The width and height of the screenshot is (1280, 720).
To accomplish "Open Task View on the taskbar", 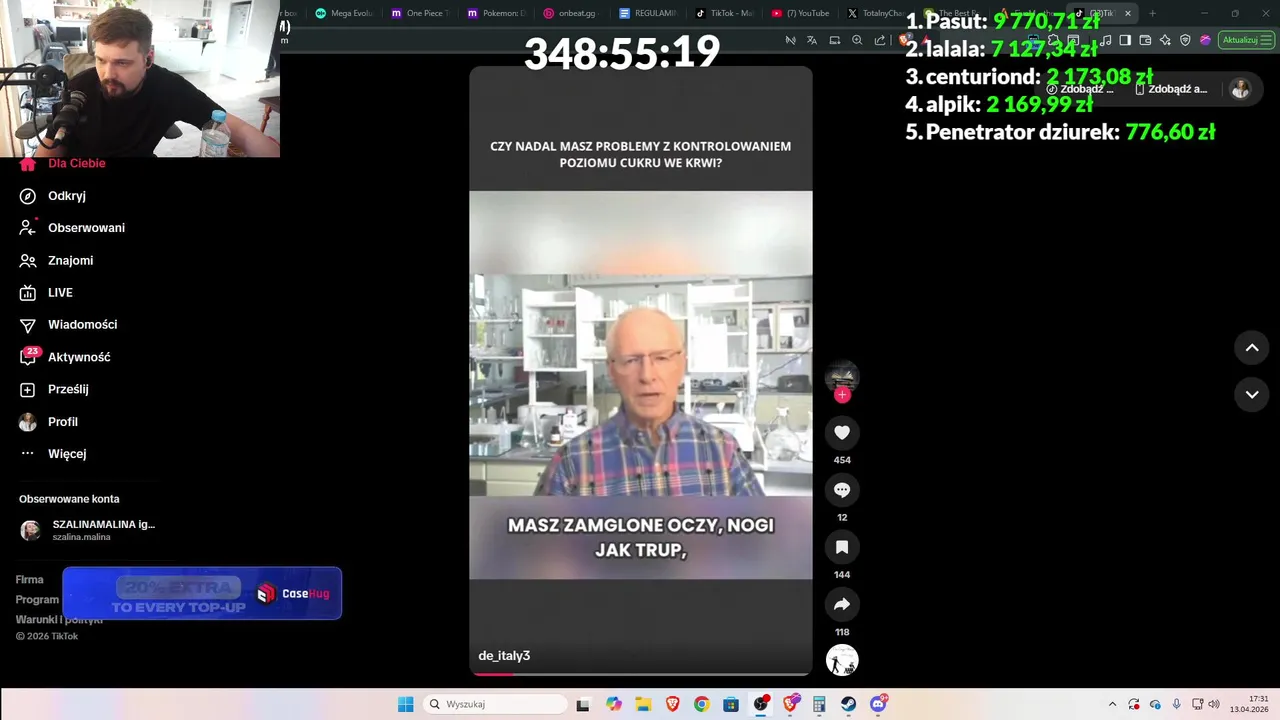I will (584, 704).
